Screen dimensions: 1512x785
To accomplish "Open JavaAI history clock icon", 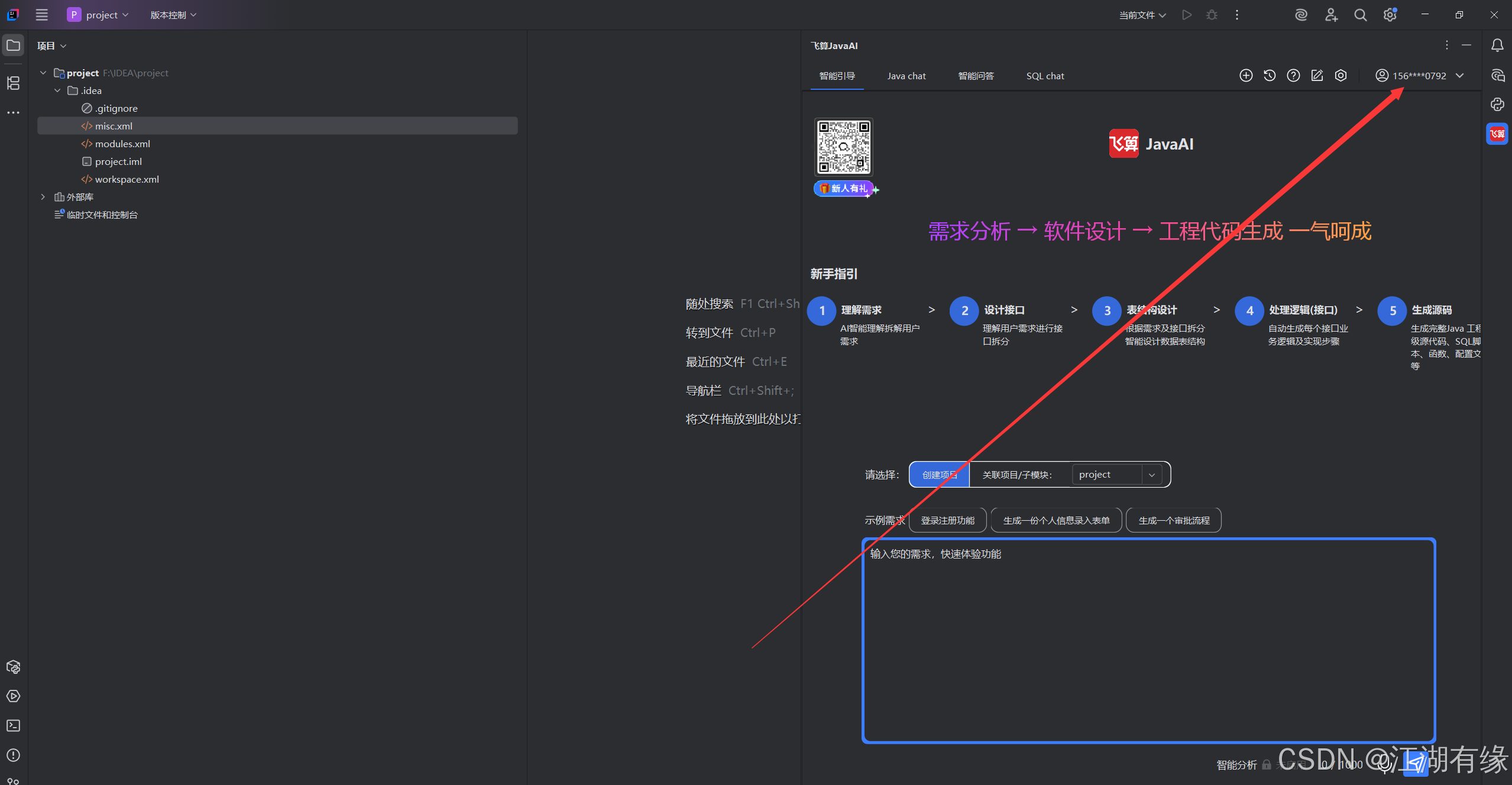I will click(x=1270, y=76).
